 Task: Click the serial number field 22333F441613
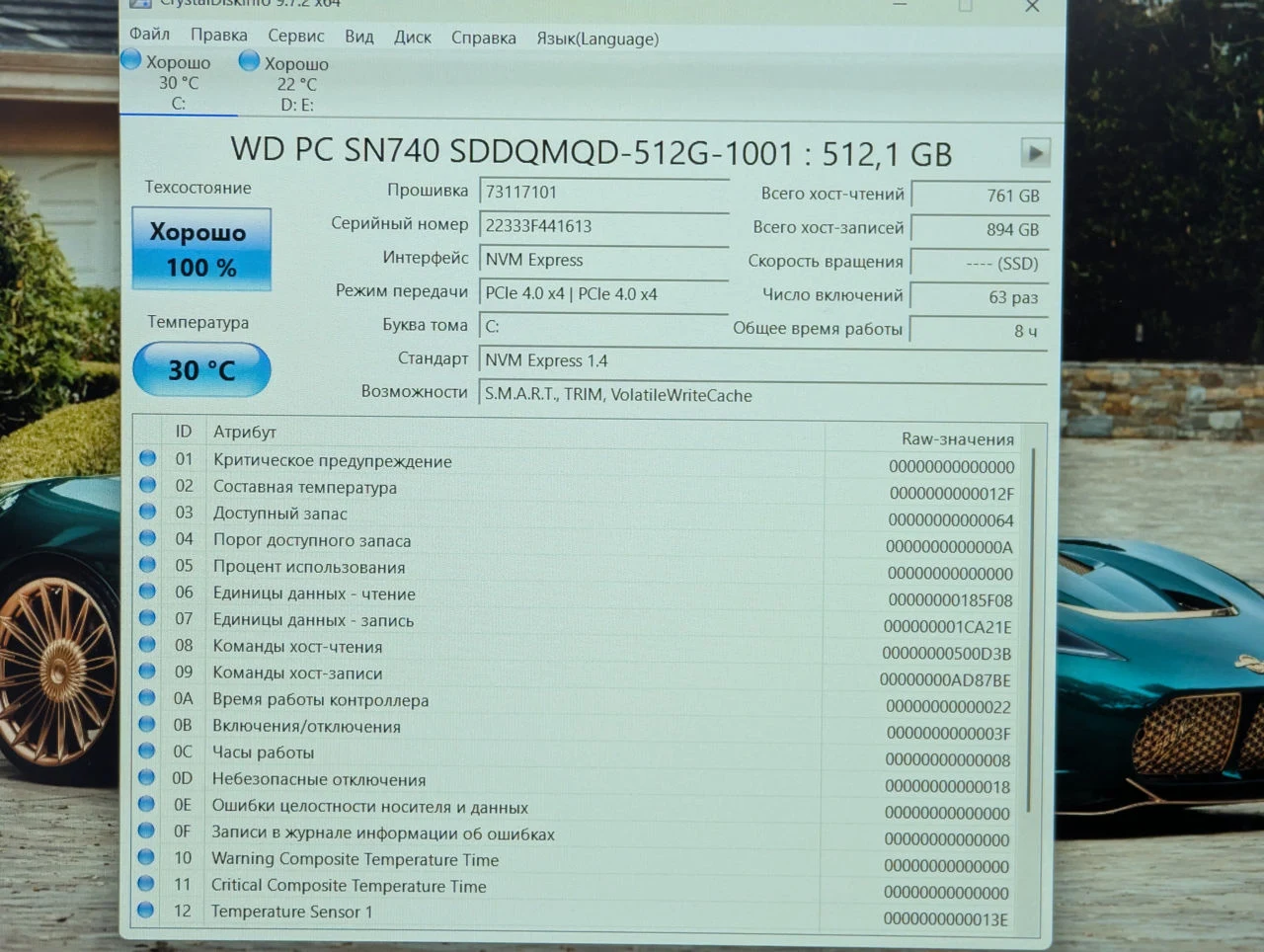pos(603,226)
